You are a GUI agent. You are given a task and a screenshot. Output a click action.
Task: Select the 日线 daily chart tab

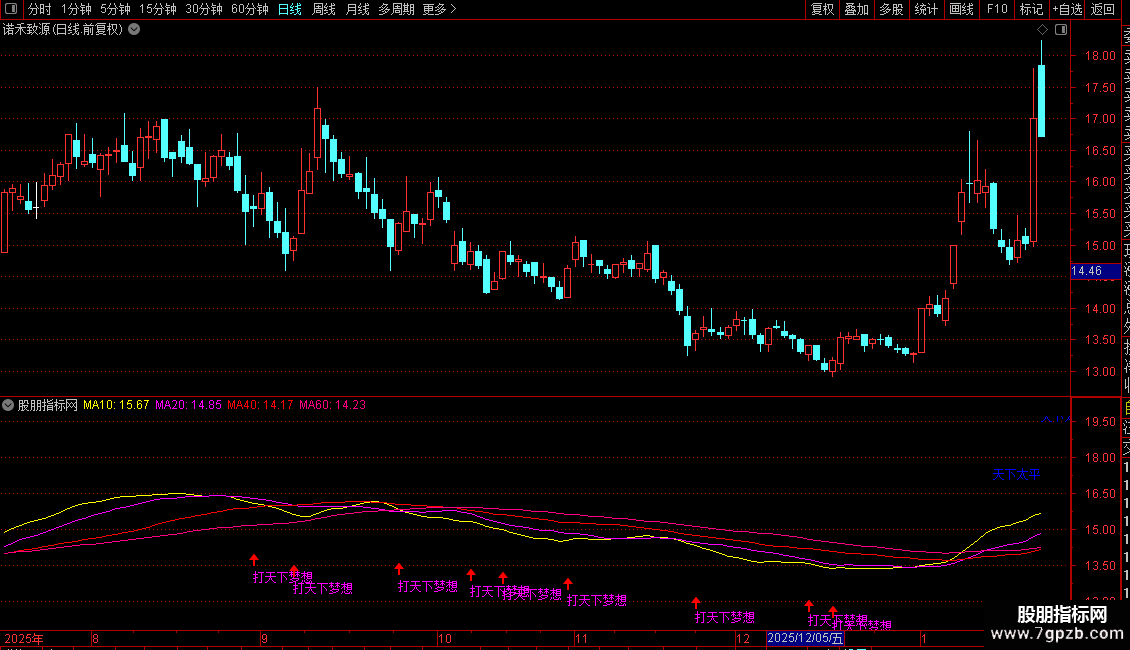tap(290, 9)
